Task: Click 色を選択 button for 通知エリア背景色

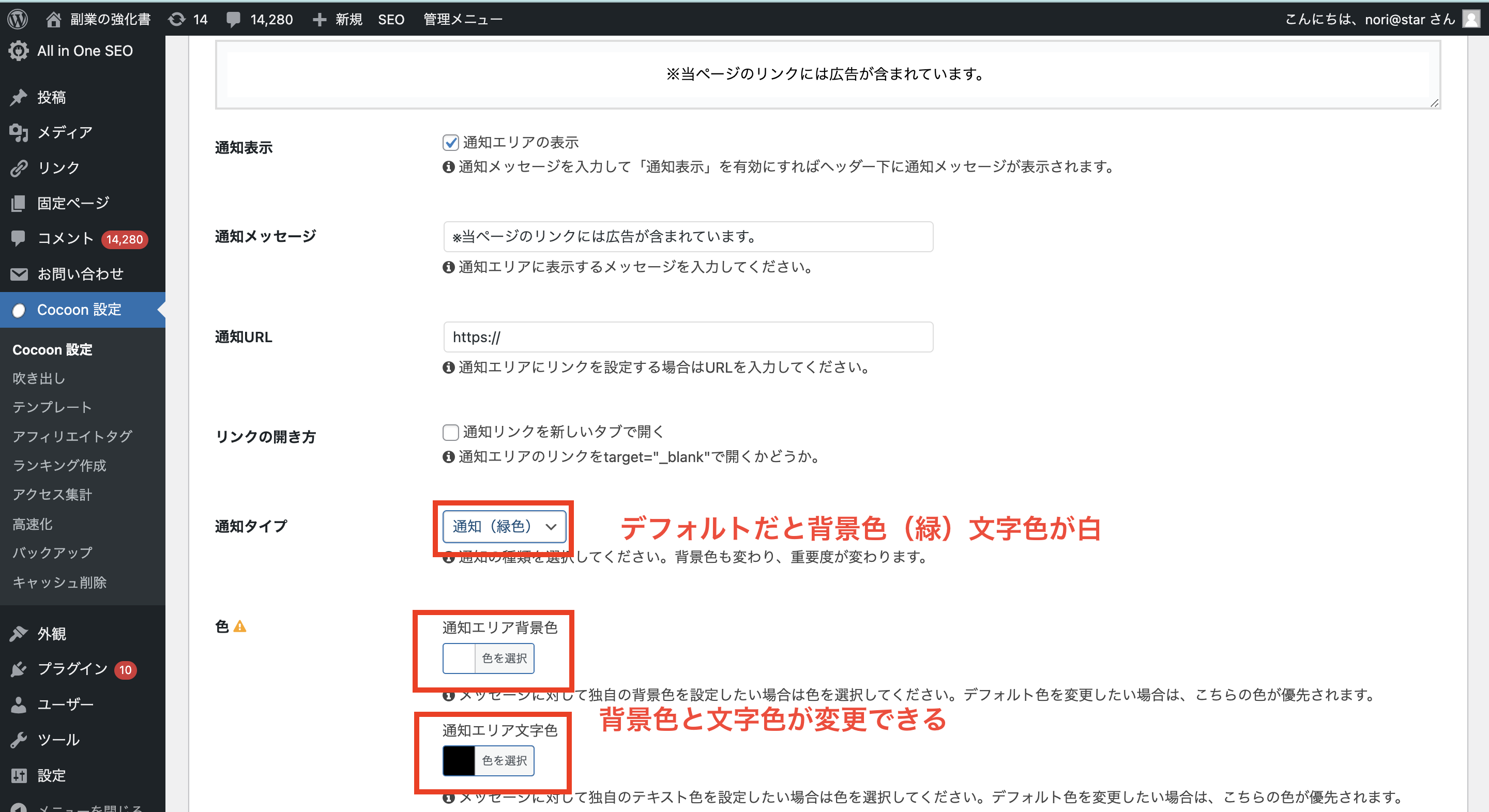Action: pyautogui.click(x=504, y=658)
